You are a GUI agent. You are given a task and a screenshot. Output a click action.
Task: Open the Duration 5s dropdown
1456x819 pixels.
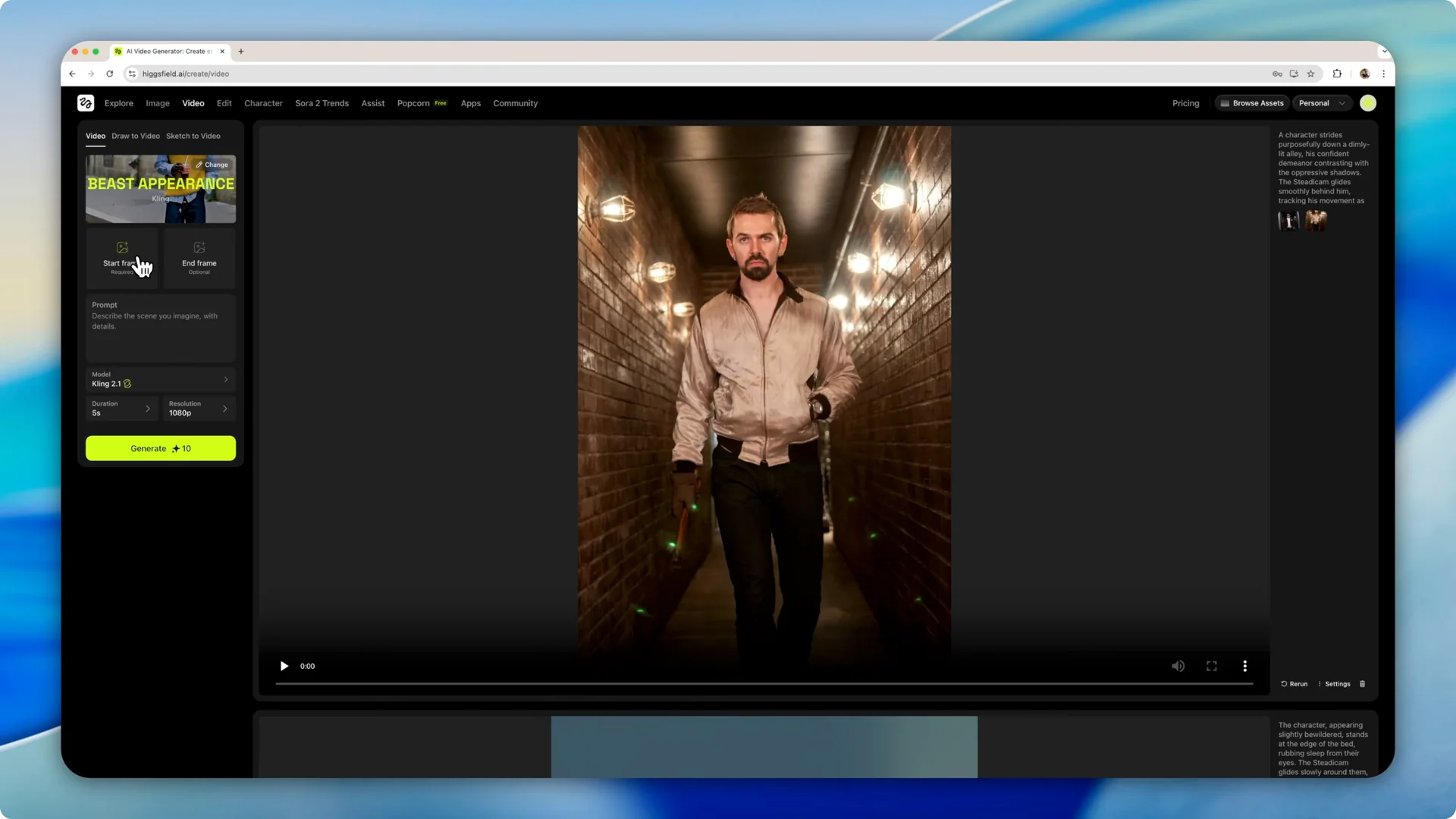pos(122,408)
